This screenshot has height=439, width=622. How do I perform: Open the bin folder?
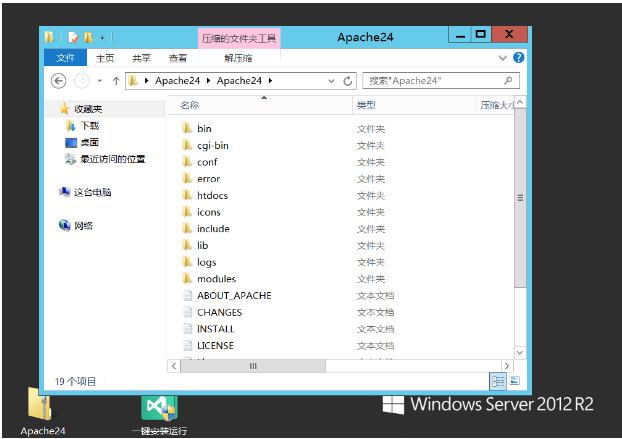point(204,128)
